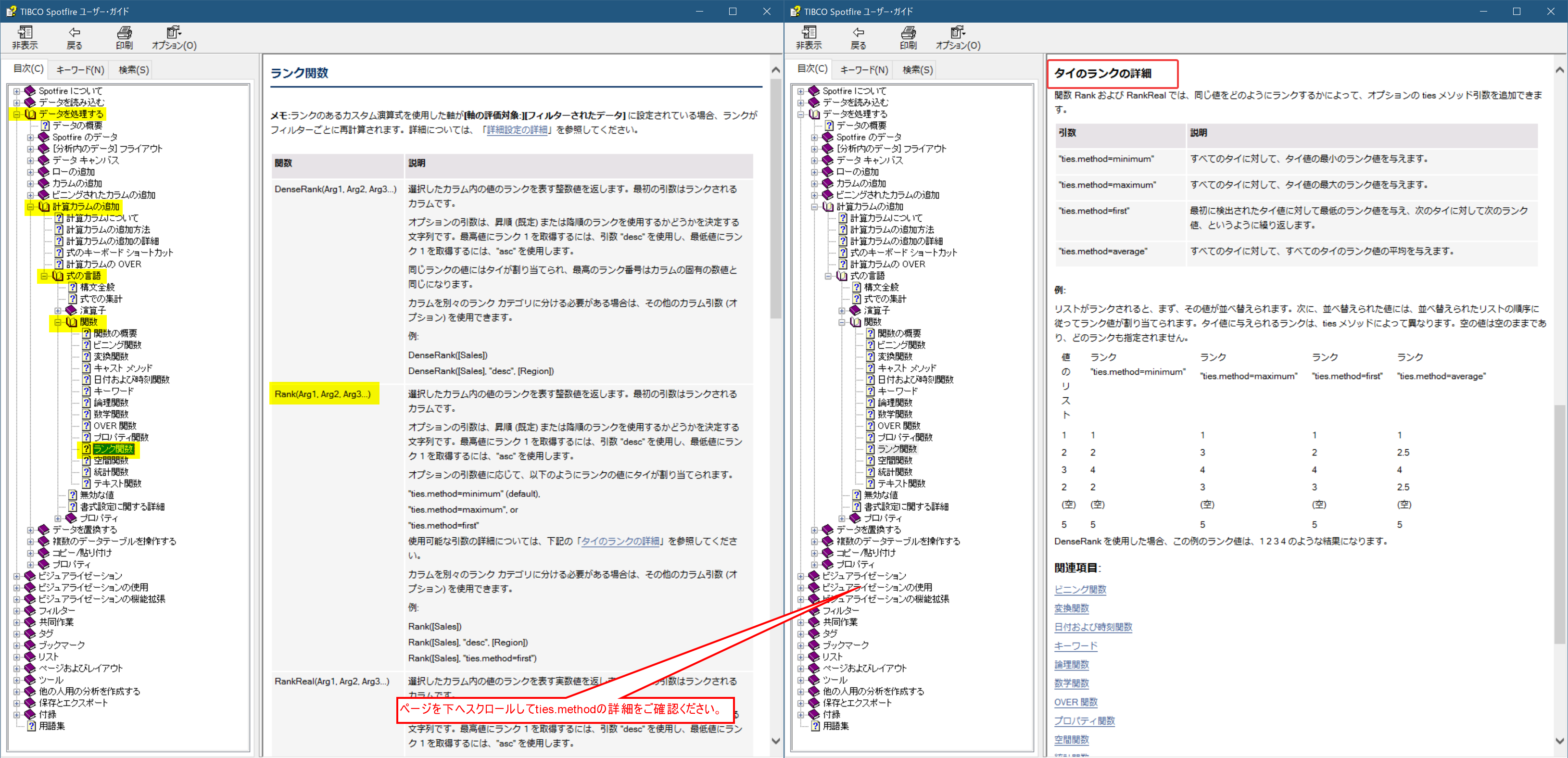Open 関数の概要 topic in left tree

[x=115, y=333]
